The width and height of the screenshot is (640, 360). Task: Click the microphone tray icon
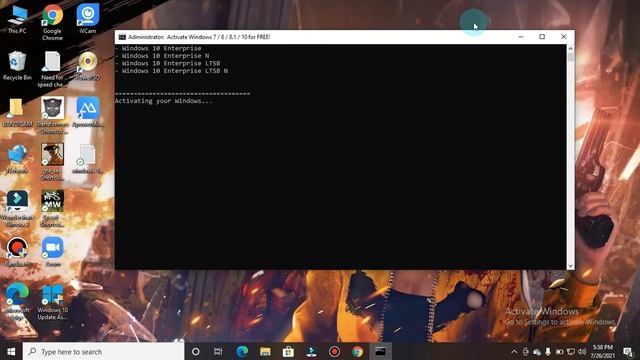[x=548, y=351]
